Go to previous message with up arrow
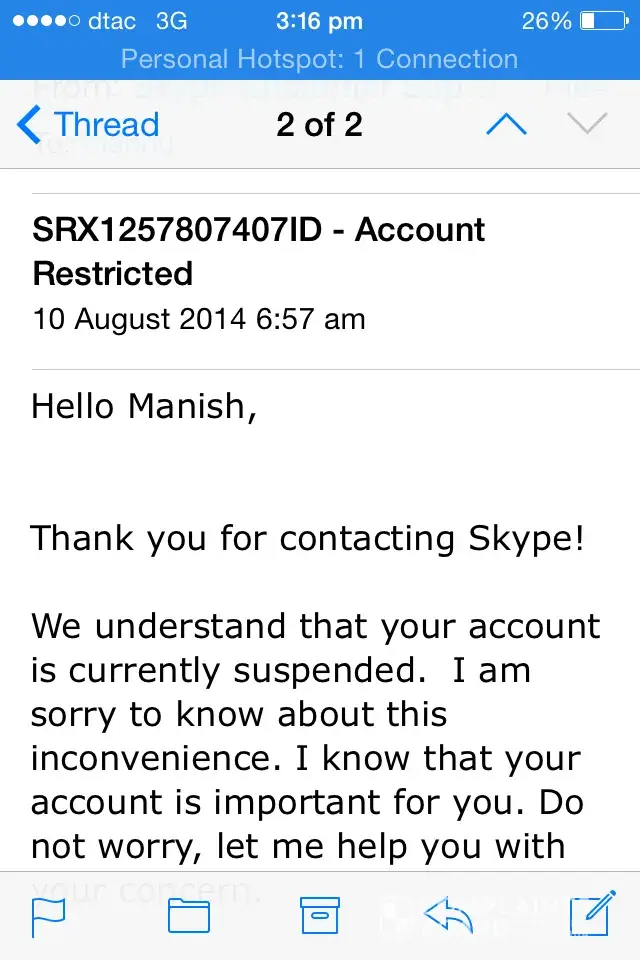Image resolution: width=640 pixels, height=960 pixels. pyautogui.click(x=505, y=124)
